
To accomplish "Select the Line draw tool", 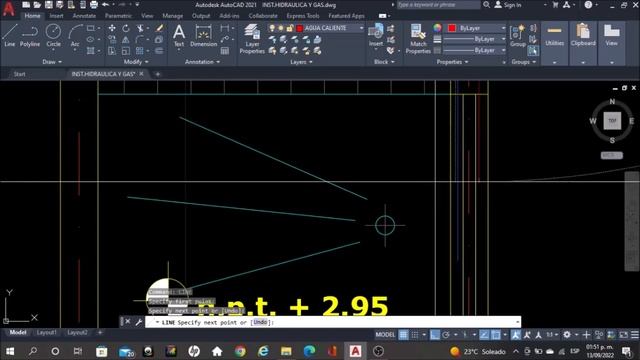I will pos(9,35).
